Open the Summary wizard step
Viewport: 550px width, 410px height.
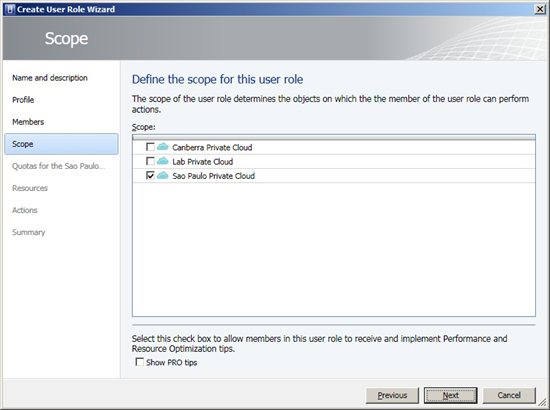(x=28, y=232)
